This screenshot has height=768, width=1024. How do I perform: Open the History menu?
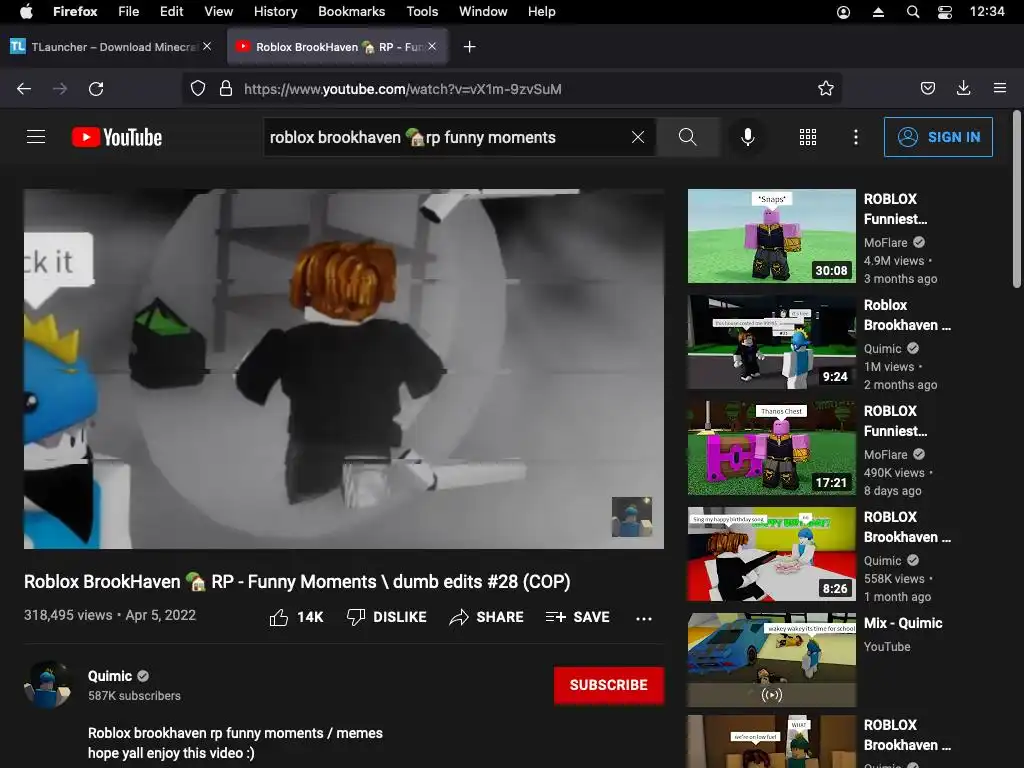click(x=276, y=11)
